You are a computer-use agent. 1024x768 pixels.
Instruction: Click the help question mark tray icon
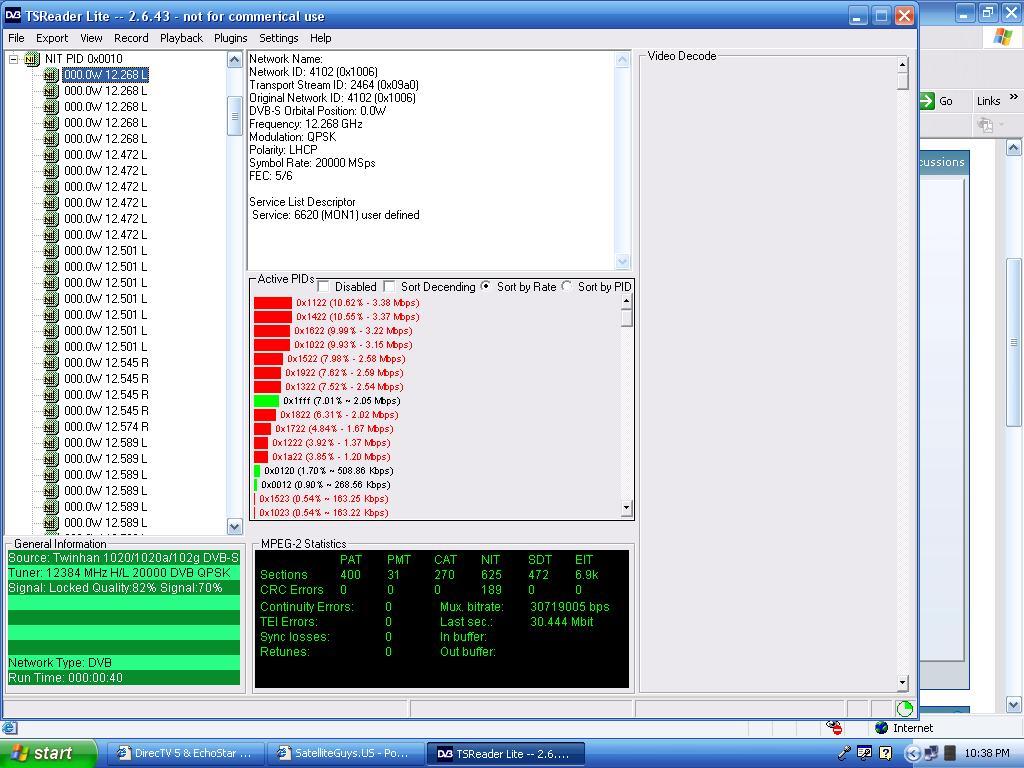tap(885, 753)
